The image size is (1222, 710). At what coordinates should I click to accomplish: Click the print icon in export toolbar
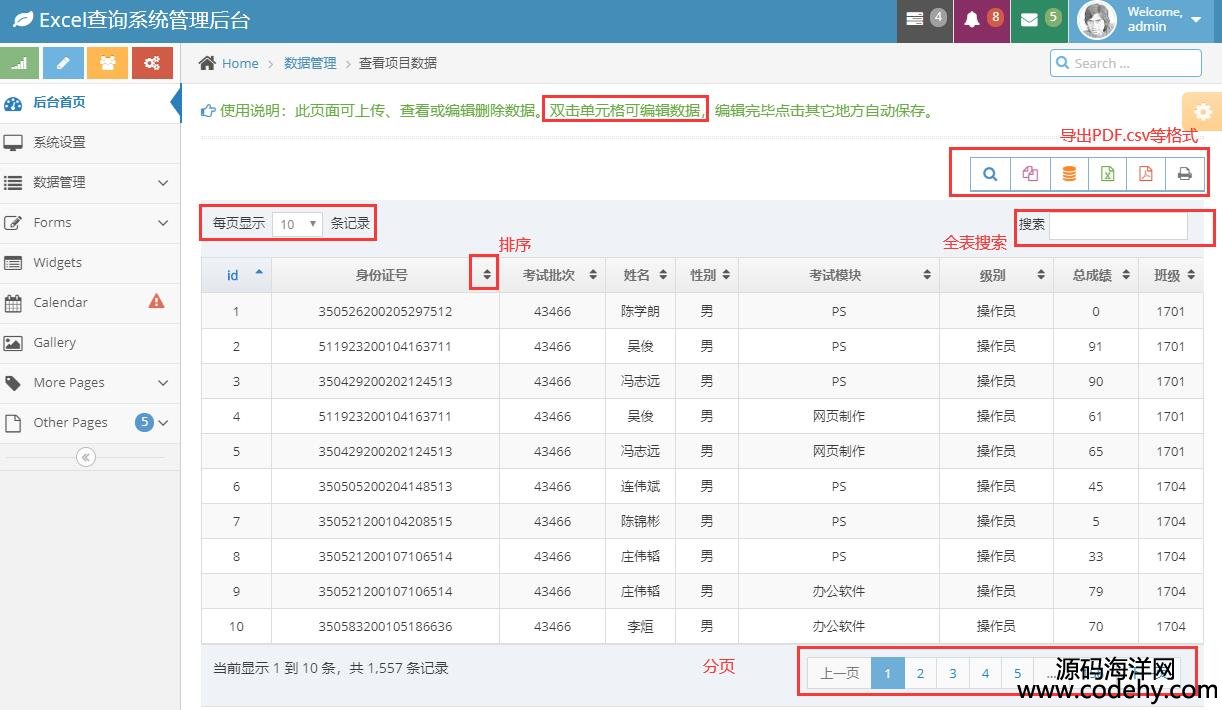pyautogui.click(x=1185, y=174)
